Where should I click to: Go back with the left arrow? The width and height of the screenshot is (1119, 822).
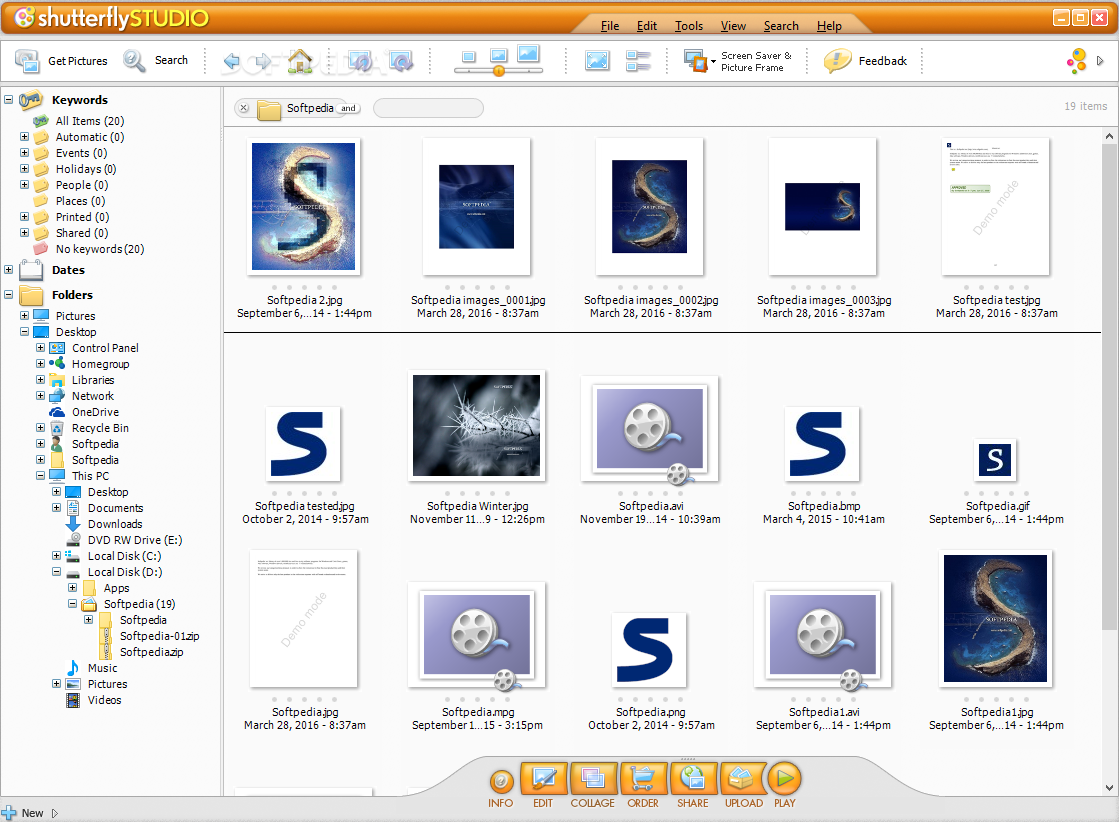tap(231, 61)
